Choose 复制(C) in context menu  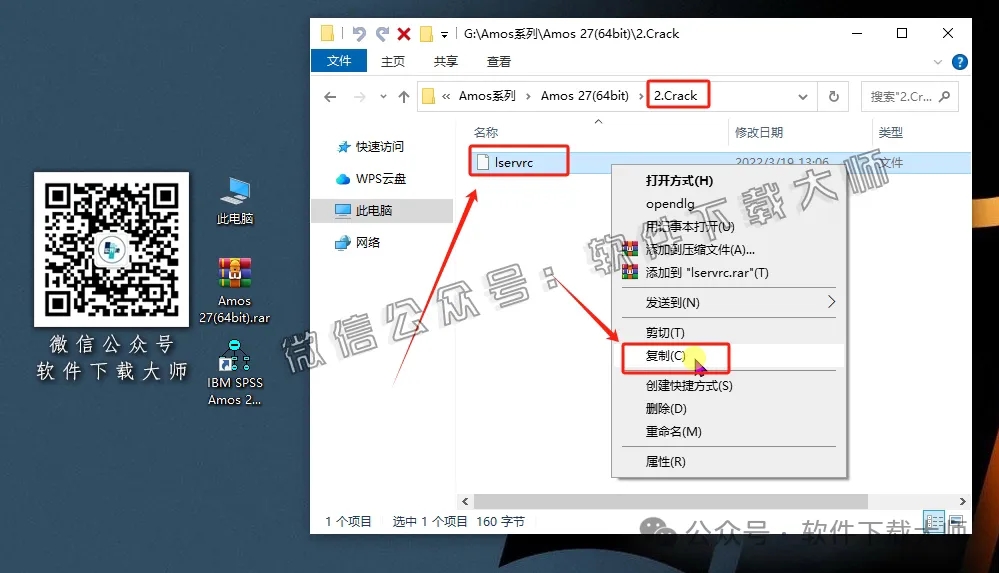point(665,356)
